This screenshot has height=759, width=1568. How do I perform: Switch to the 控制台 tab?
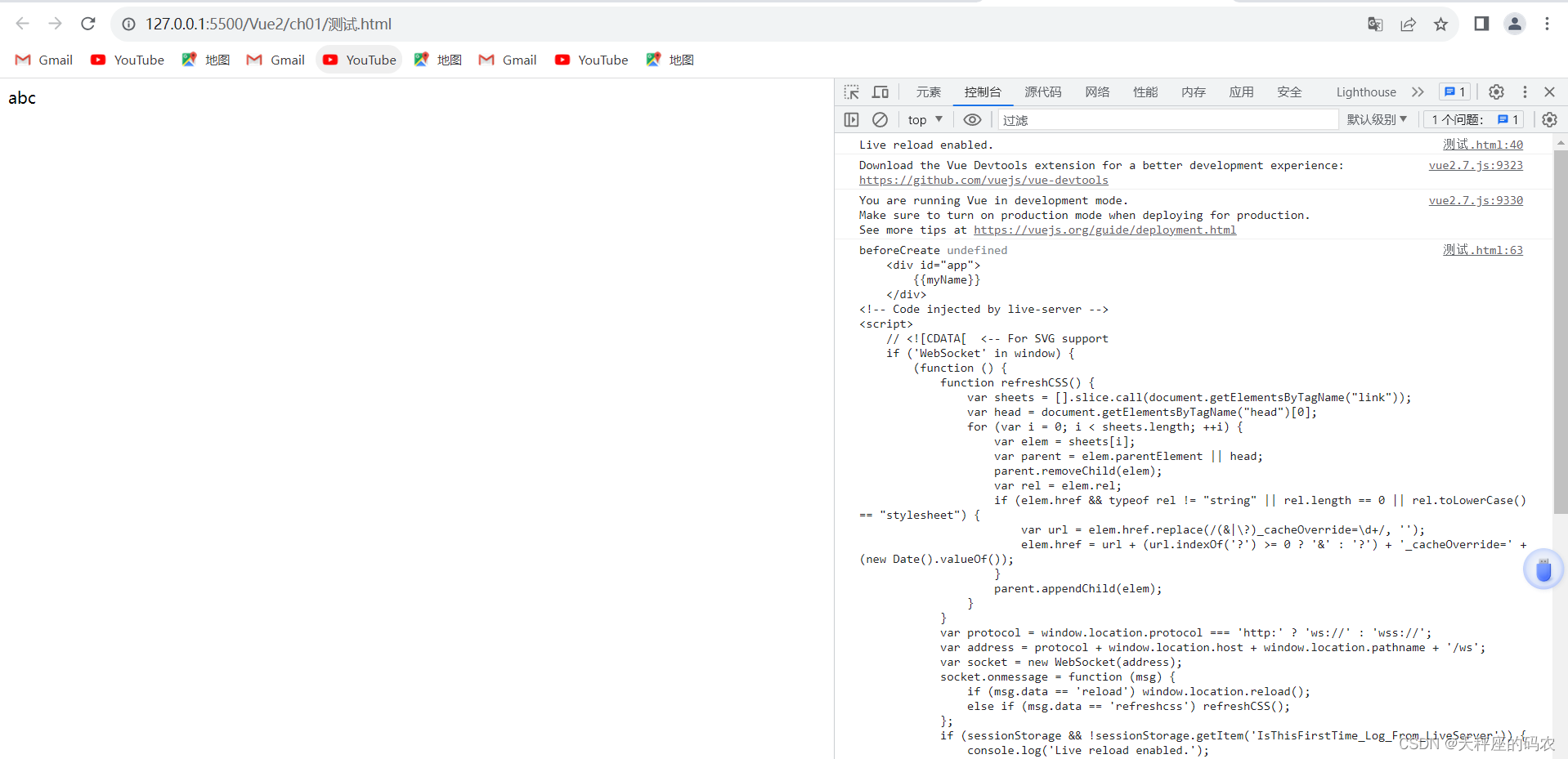(x=983, y=92)
